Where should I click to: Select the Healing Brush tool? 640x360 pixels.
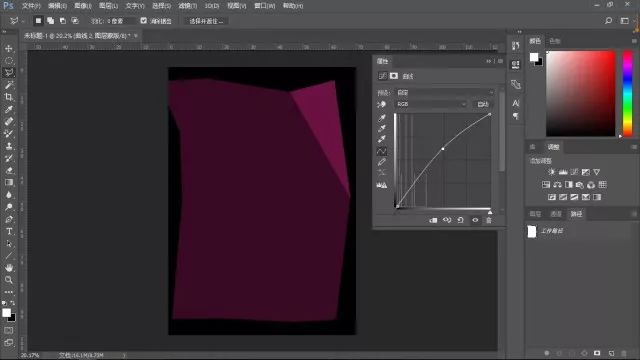point(9,122)
